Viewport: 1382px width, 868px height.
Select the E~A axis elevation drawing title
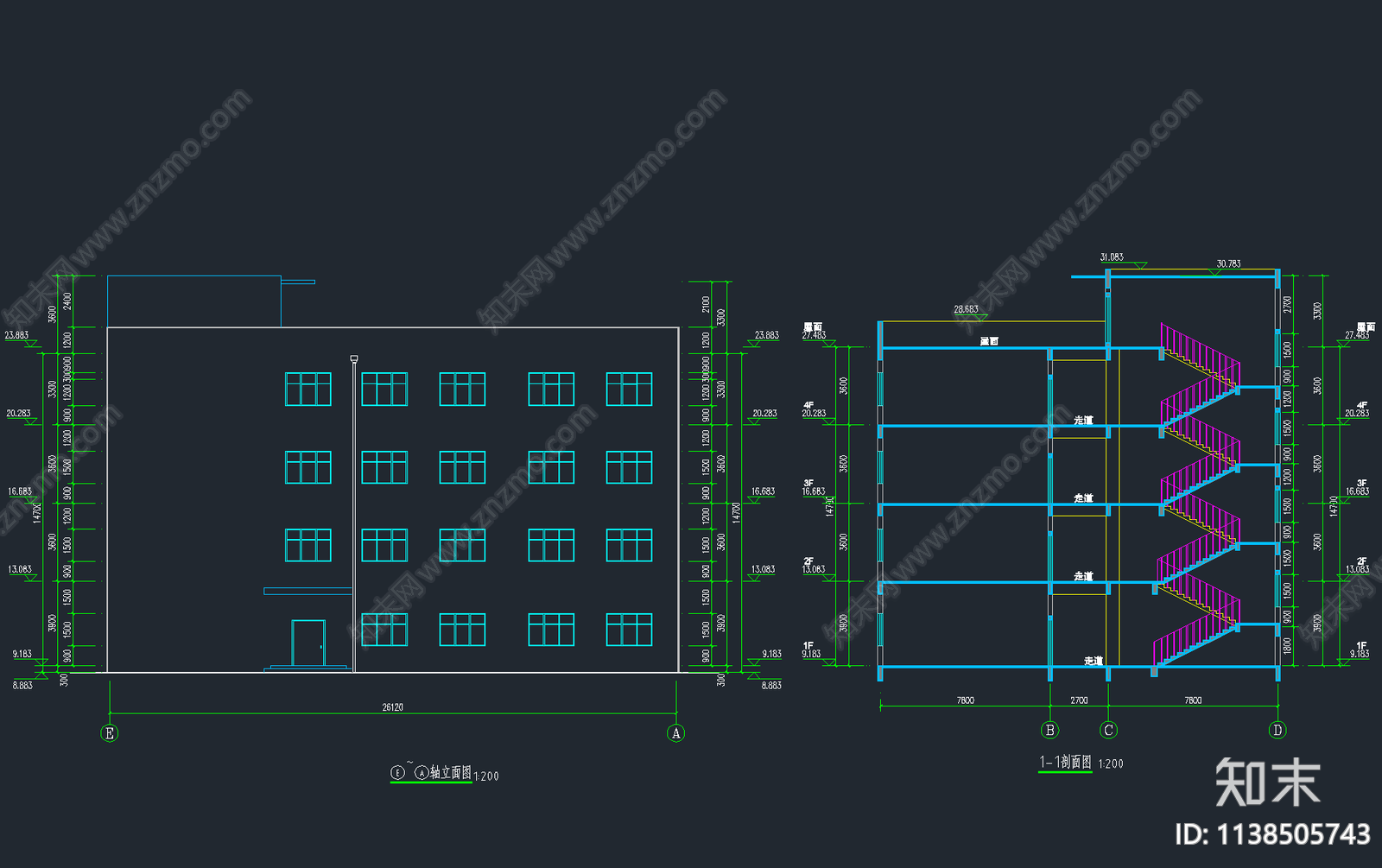tap(431, 773)
